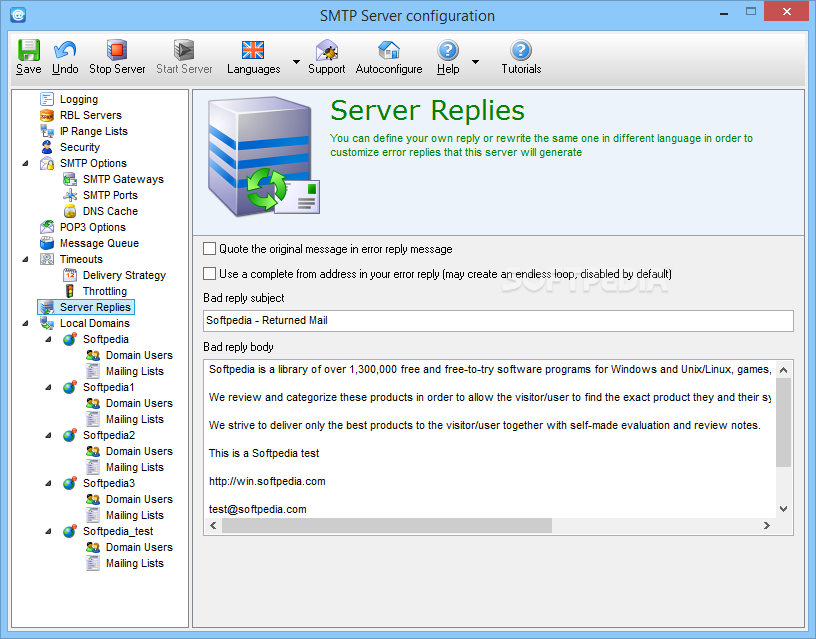
Task: Click the body vertical scrollbar thumb
Action: point(783,422)
